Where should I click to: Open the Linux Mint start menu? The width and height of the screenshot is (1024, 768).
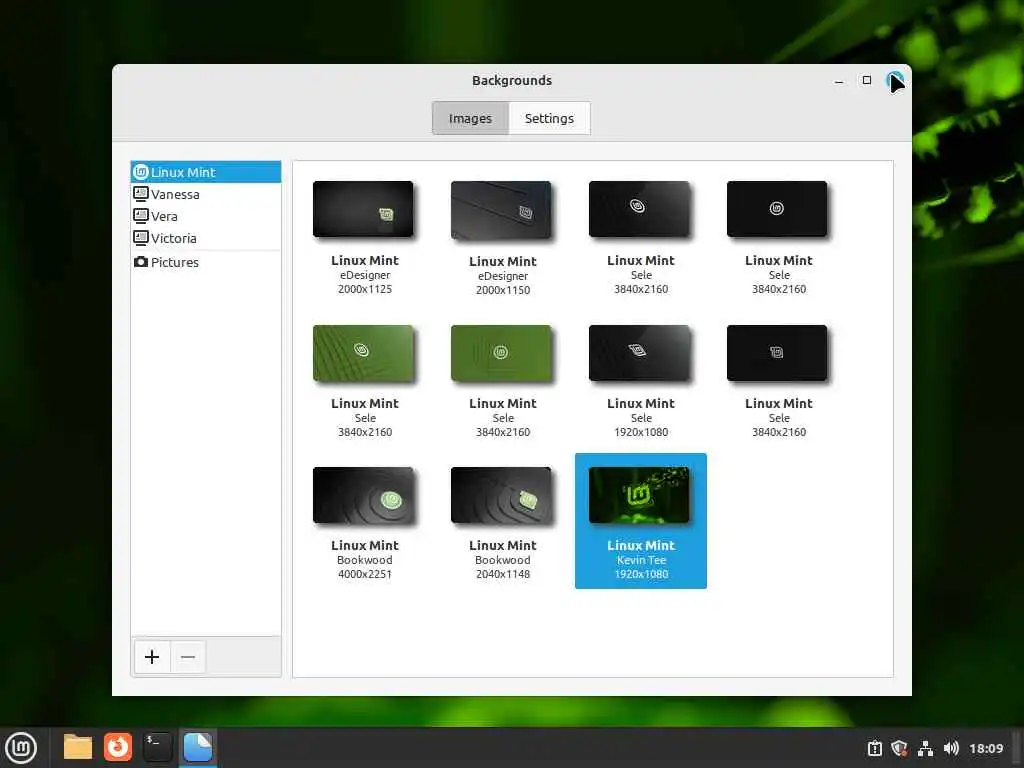click(21, 748)
